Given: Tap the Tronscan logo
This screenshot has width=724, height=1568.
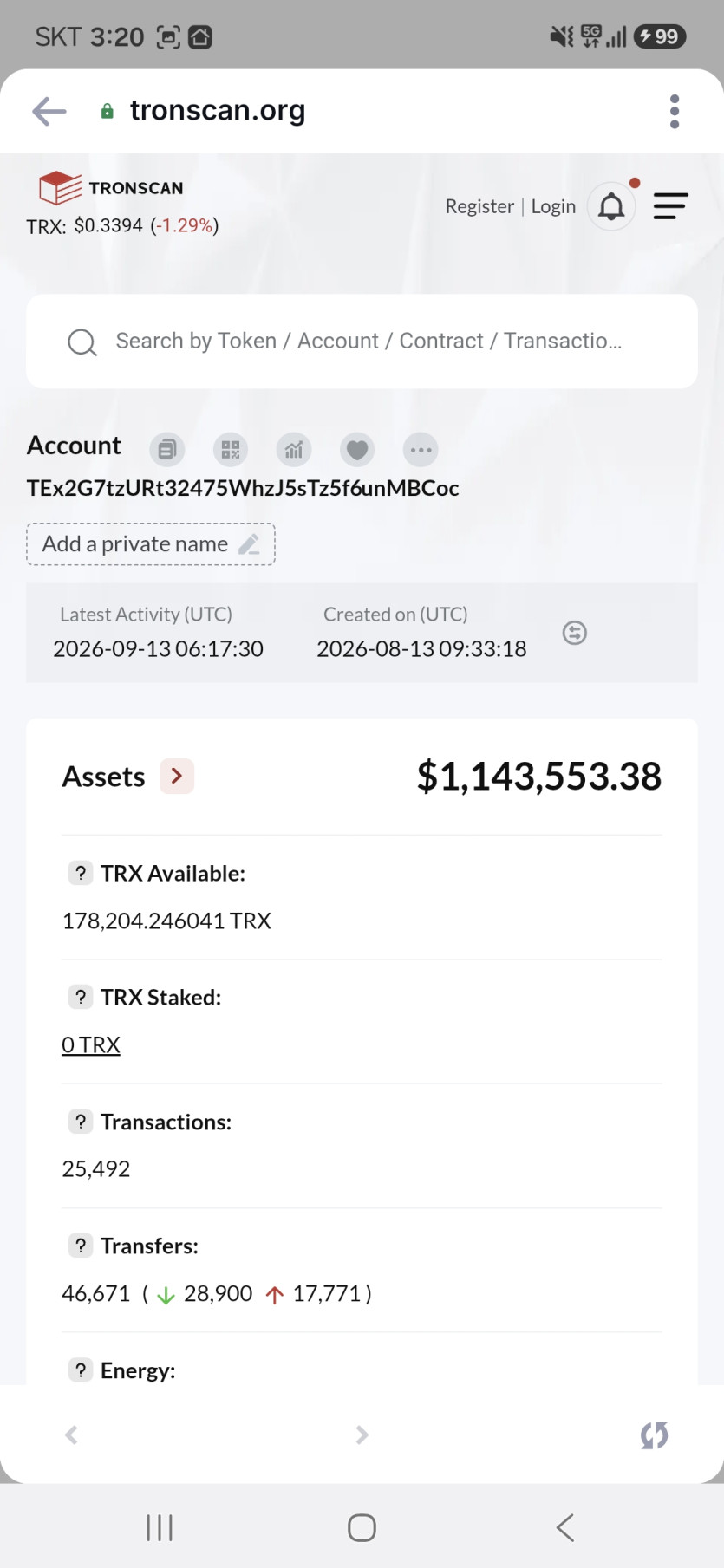Looking at the screenshot, I should pyautogui.click(x=112, y=187).
